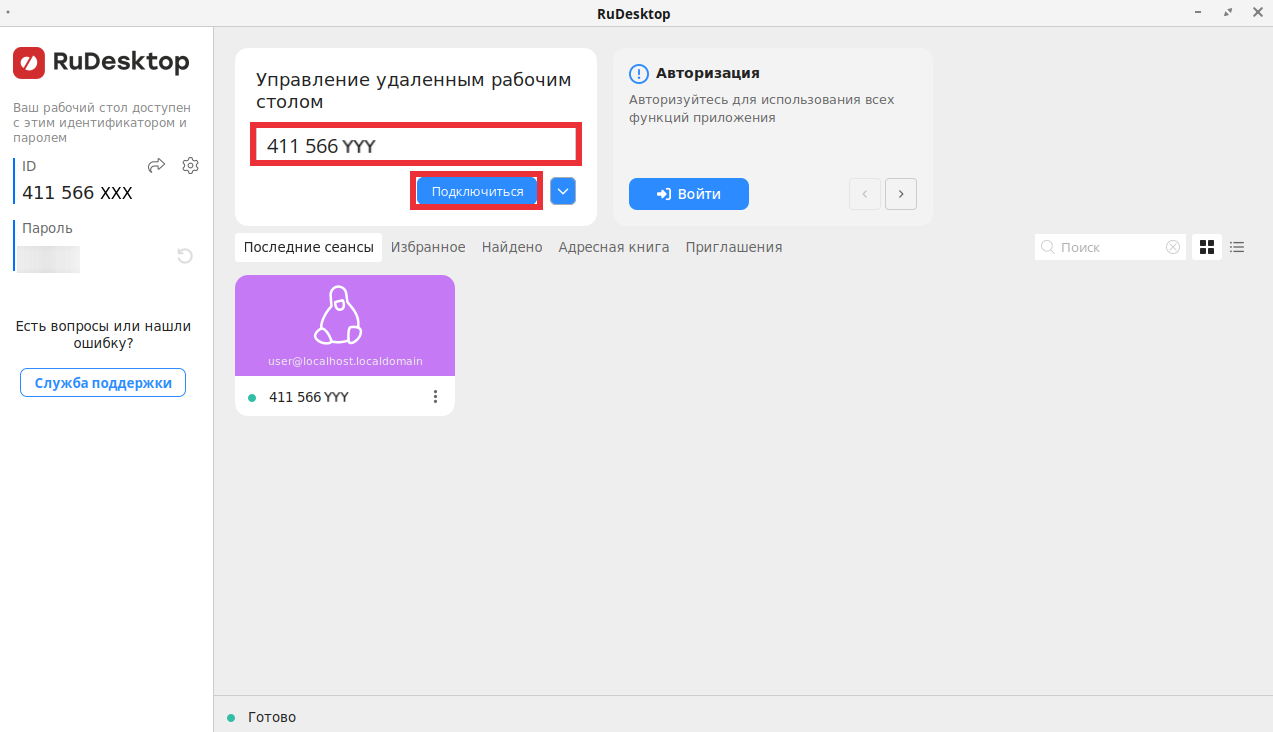Minimize the RuDesktop window

(x=1197, y=13)
